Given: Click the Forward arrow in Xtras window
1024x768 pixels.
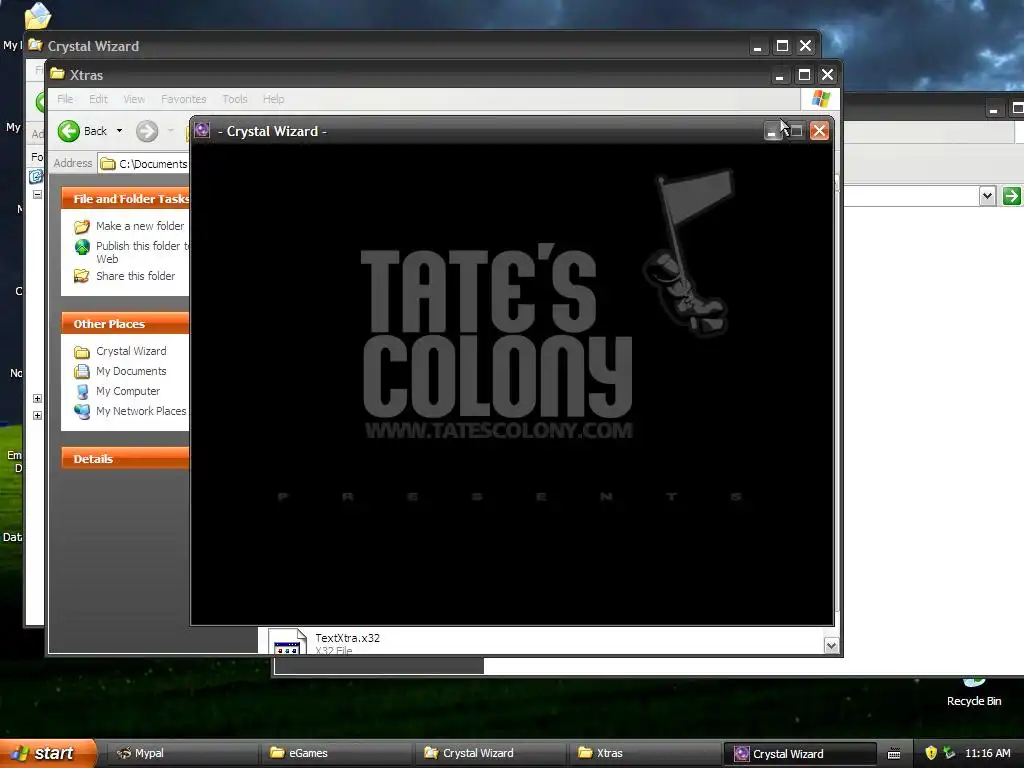Looking at the screenshot, I should pyautogui.click(x=147, y=131).
